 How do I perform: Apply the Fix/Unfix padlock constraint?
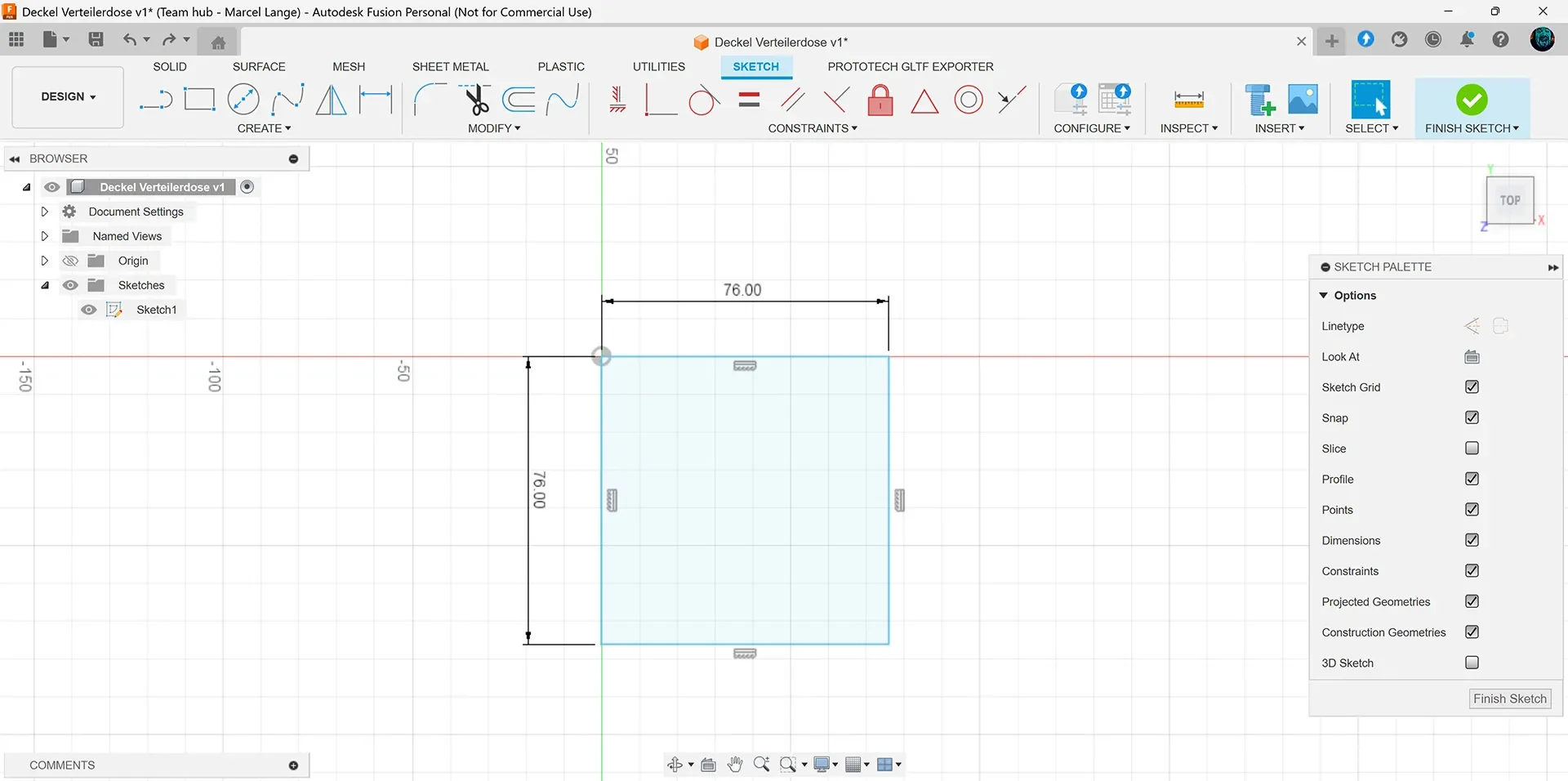click(x=880, y=100)
